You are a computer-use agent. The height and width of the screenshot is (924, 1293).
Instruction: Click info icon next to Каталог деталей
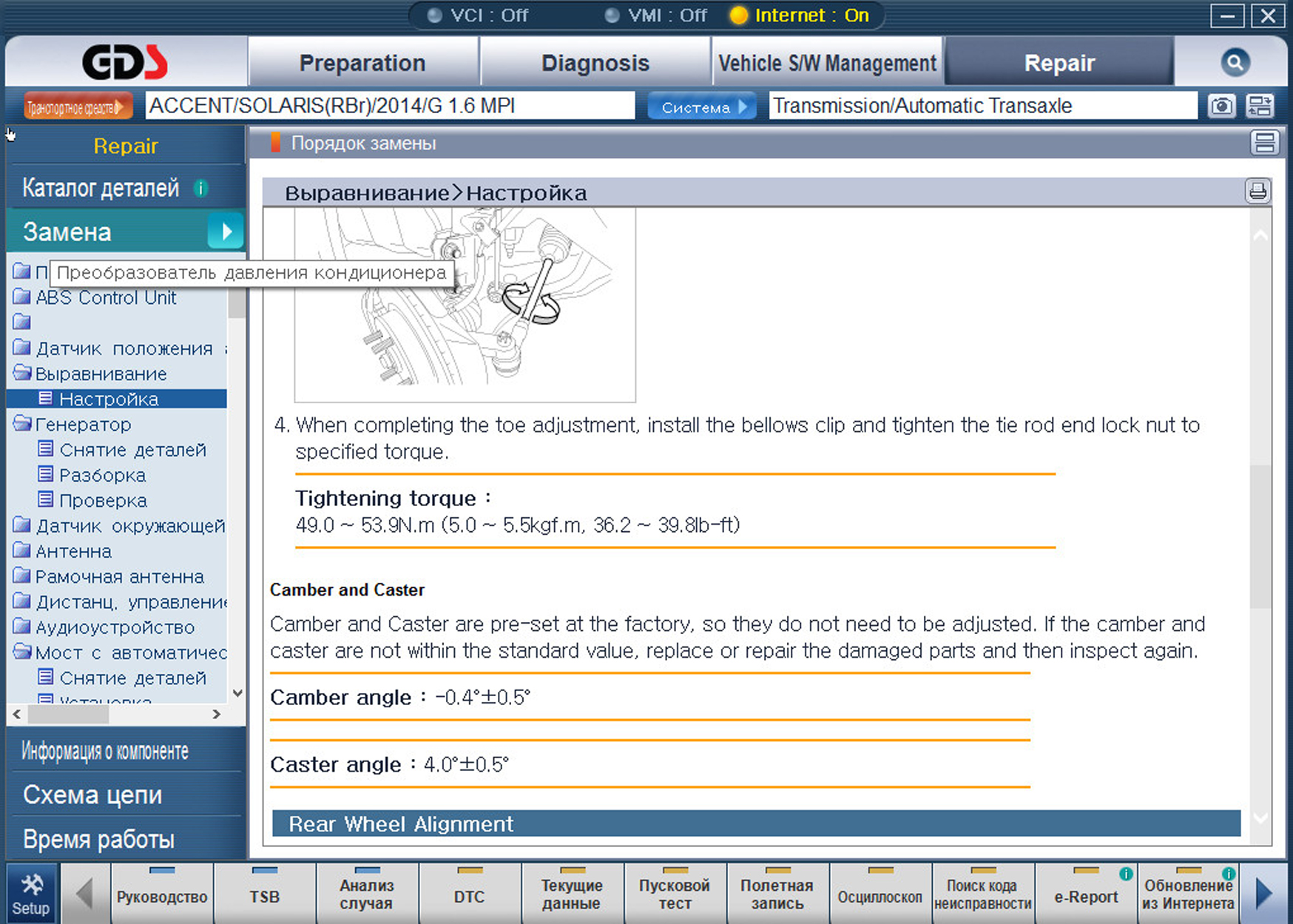(200, 189)
